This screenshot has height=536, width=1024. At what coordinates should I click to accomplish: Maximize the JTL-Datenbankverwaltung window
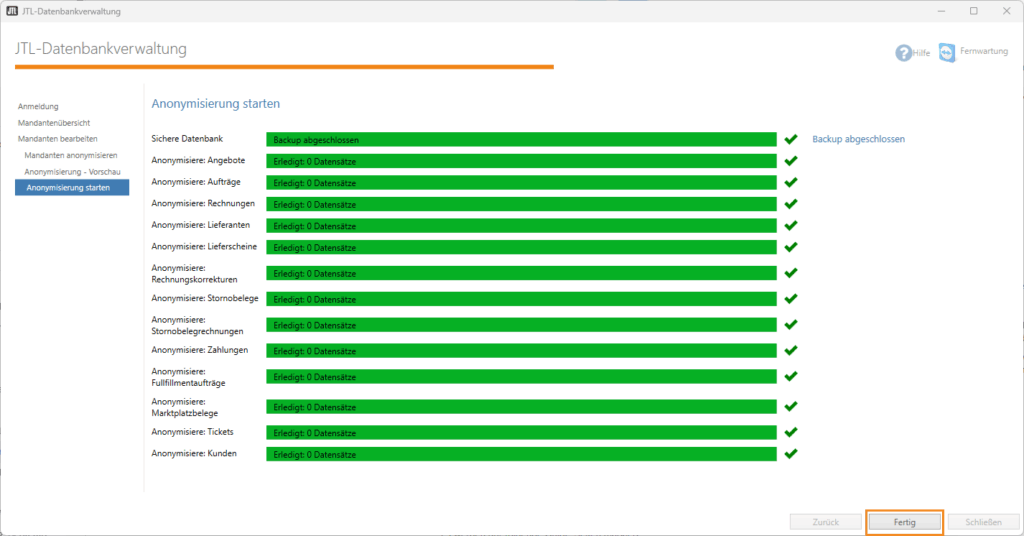[973, 11]
